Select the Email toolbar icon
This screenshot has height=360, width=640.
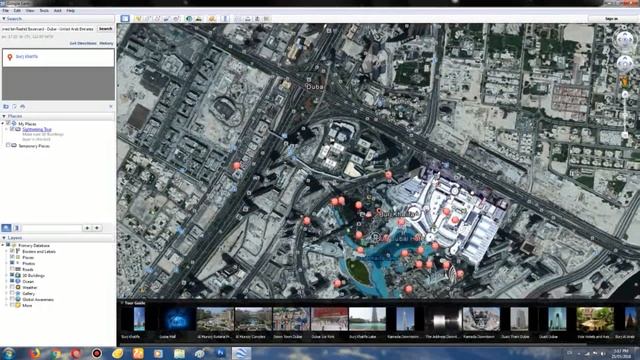238,19
